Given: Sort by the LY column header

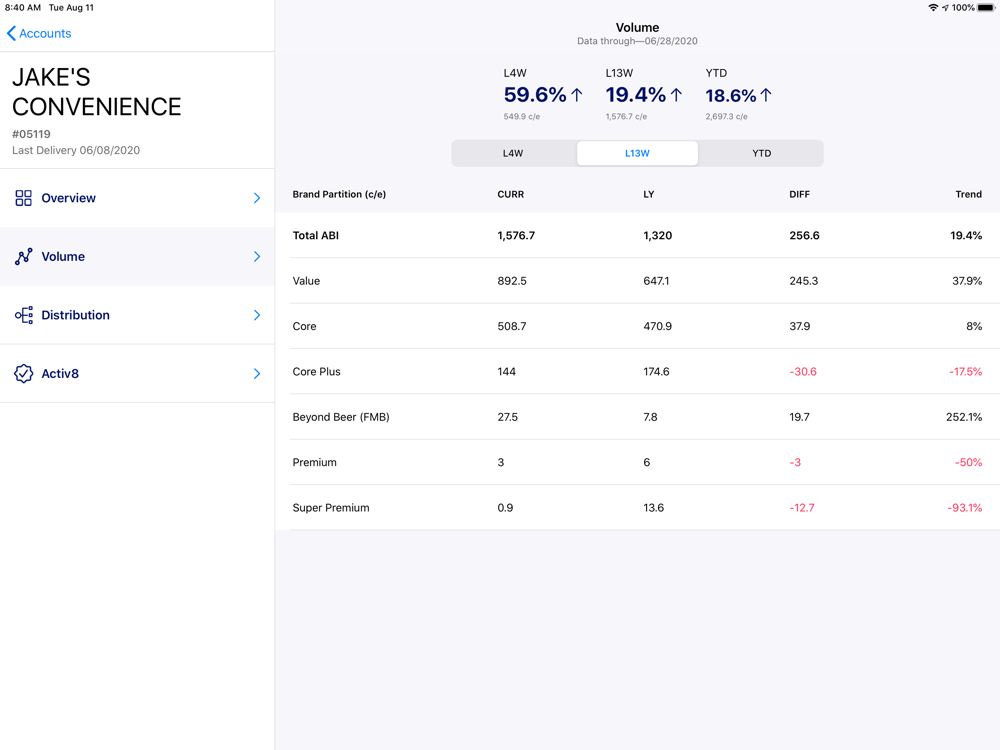Looking at the screenshot, I should tap(649, 195).
